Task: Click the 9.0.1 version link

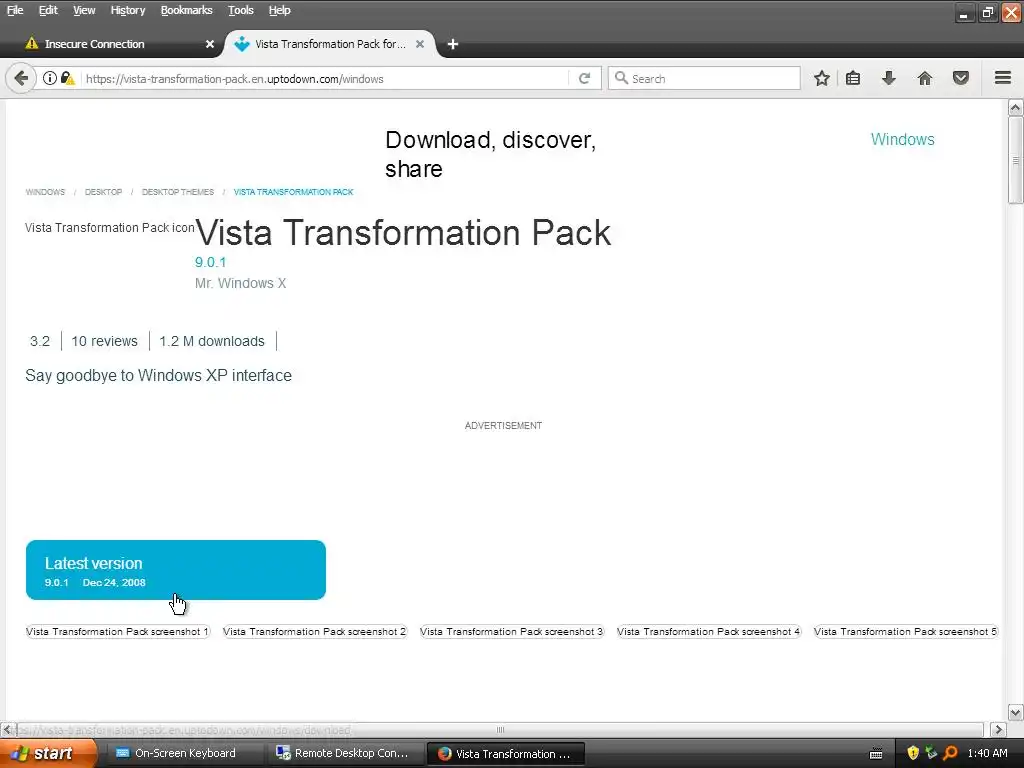Action: (210, 262)
